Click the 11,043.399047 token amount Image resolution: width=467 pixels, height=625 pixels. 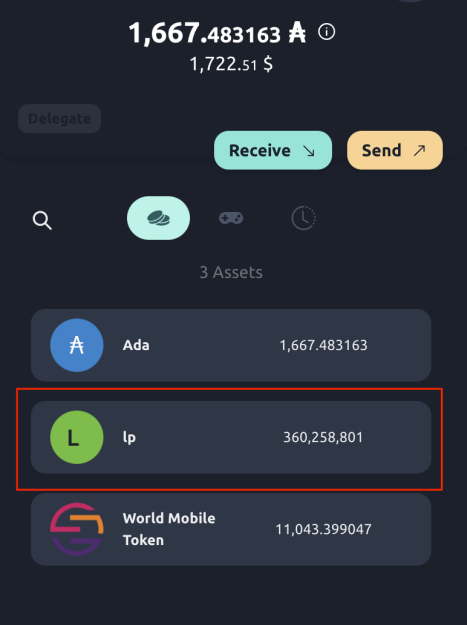coord(323,529)
